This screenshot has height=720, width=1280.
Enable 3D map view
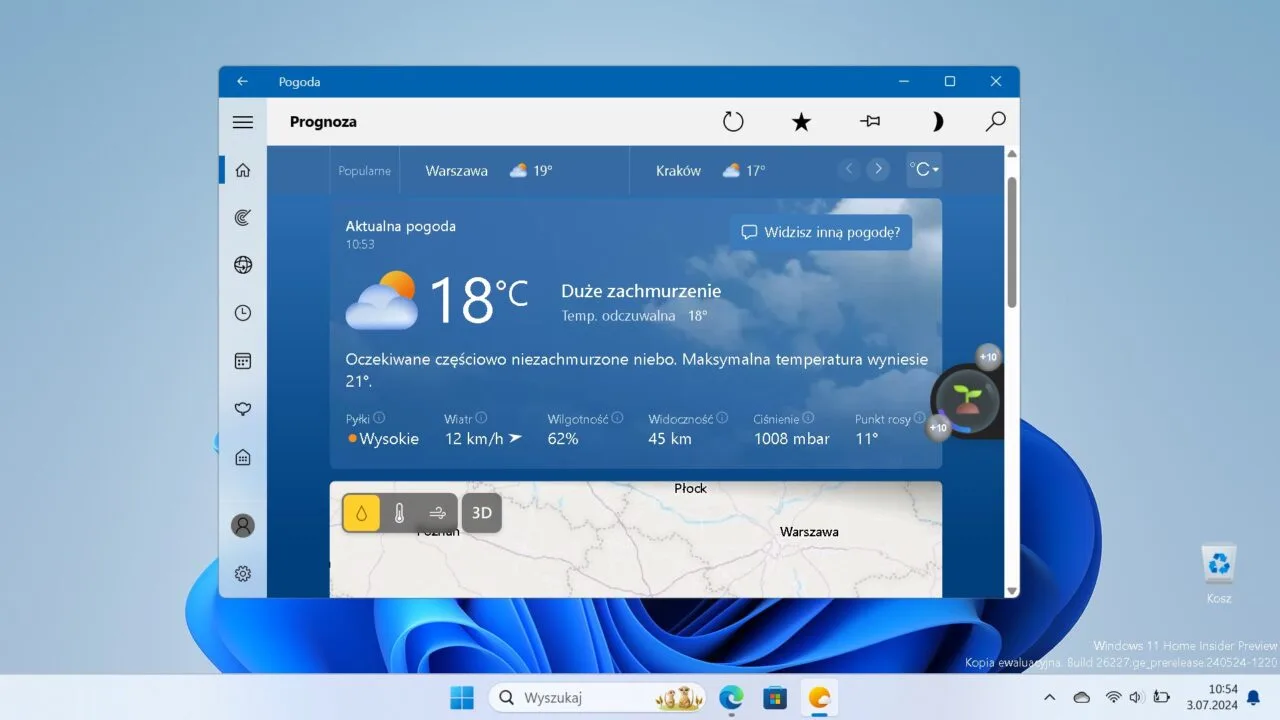[481, 512]
